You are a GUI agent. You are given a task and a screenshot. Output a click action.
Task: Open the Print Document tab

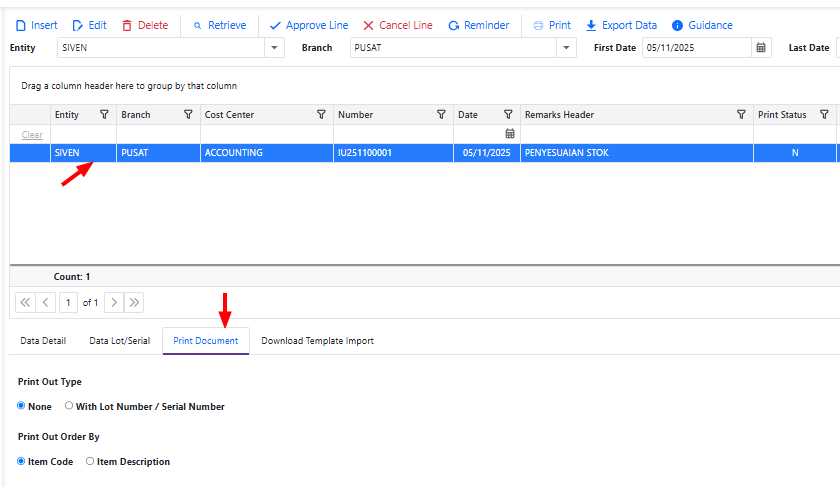pyautogui.click(x=206, y=341)
